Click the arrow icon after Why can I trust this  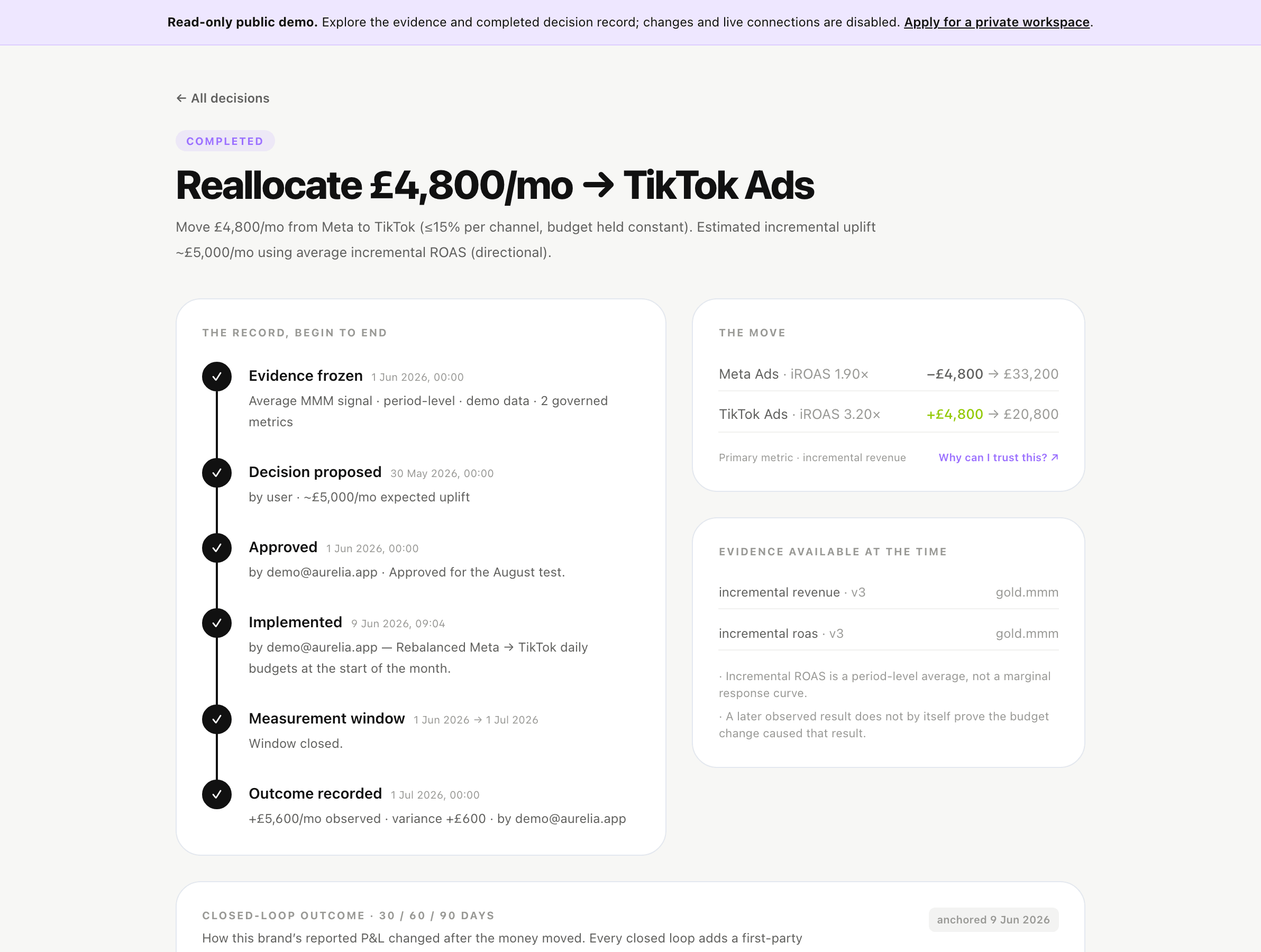tap(1055, 457)
